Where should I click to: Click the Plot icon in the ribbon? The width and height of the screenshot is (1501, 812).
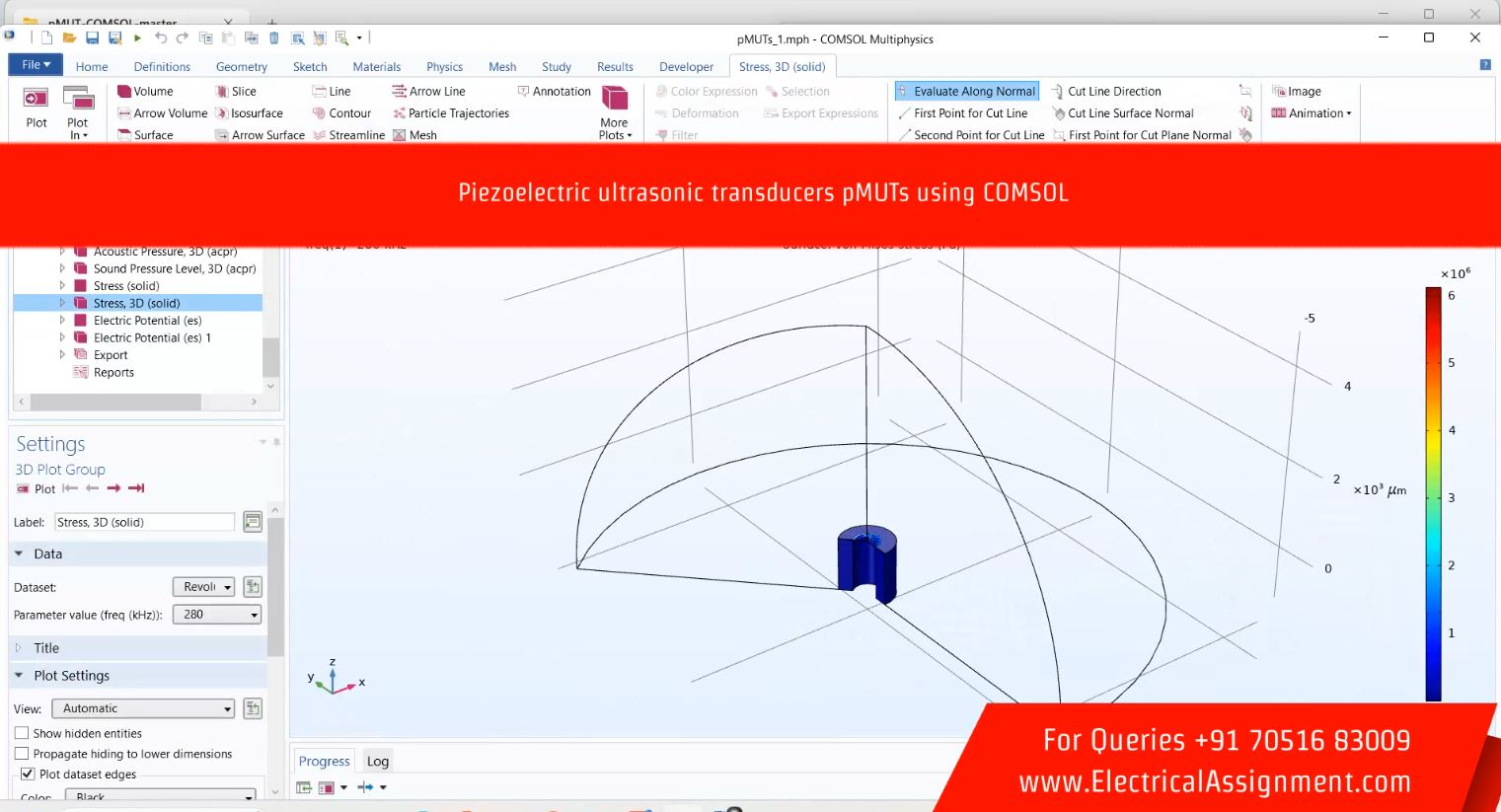(36, 108)
